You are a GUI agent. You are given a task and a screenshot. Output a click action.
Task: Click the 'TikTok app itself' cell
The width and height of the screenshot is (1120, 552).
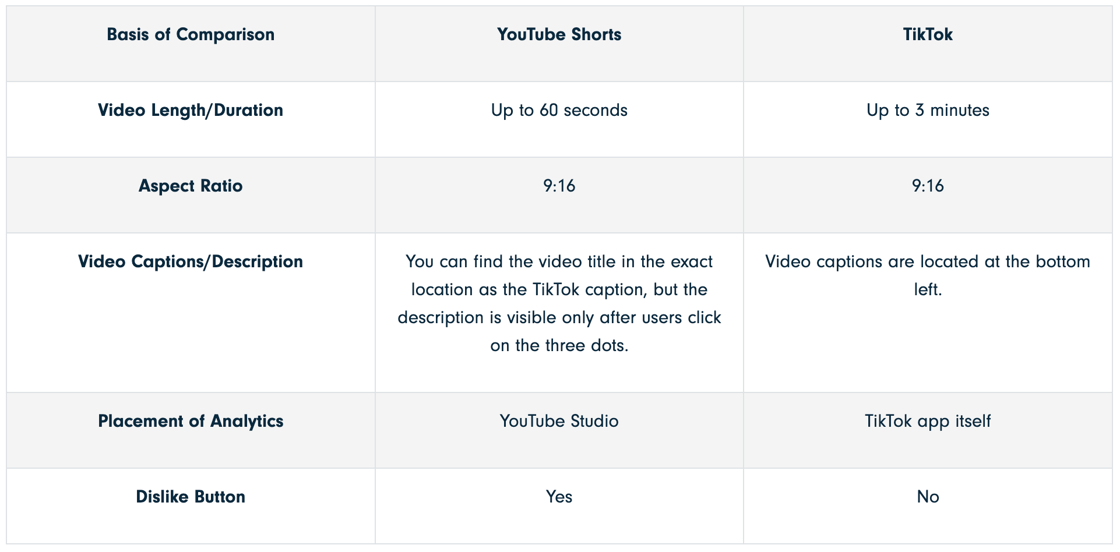927,421
